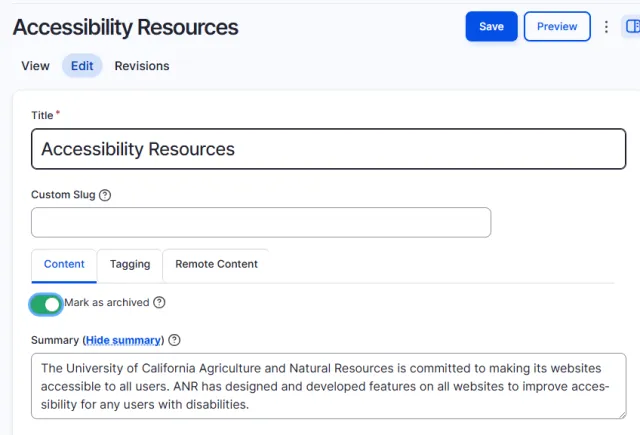Switch to the Tagging tab
640x435 pixels.
(x=130, y=264)
